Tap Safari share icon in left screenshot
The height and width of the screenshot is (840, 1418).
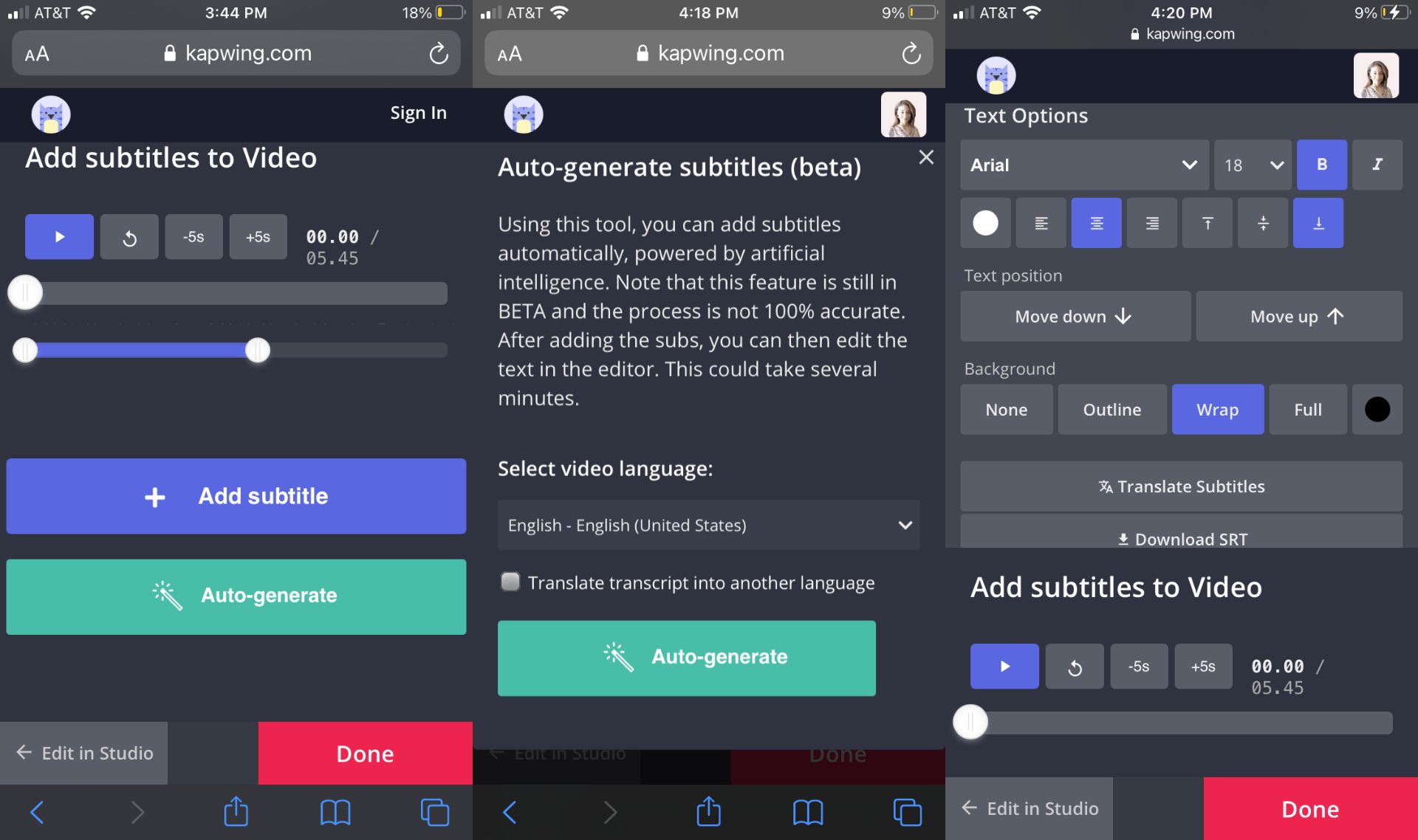point(236,812)
